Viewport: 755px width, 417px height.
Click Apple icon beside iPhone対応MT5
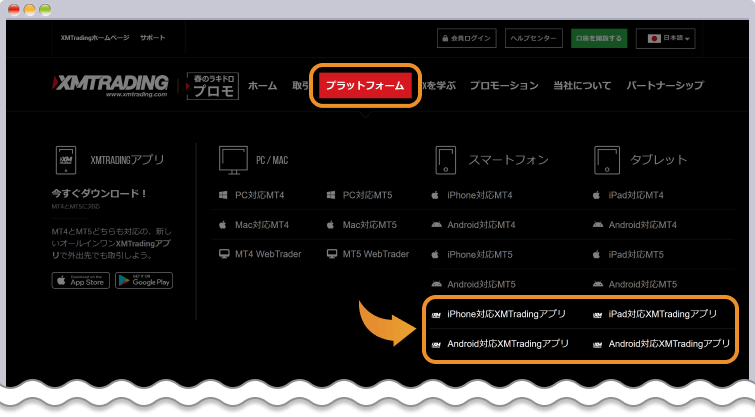pos(435,254)
